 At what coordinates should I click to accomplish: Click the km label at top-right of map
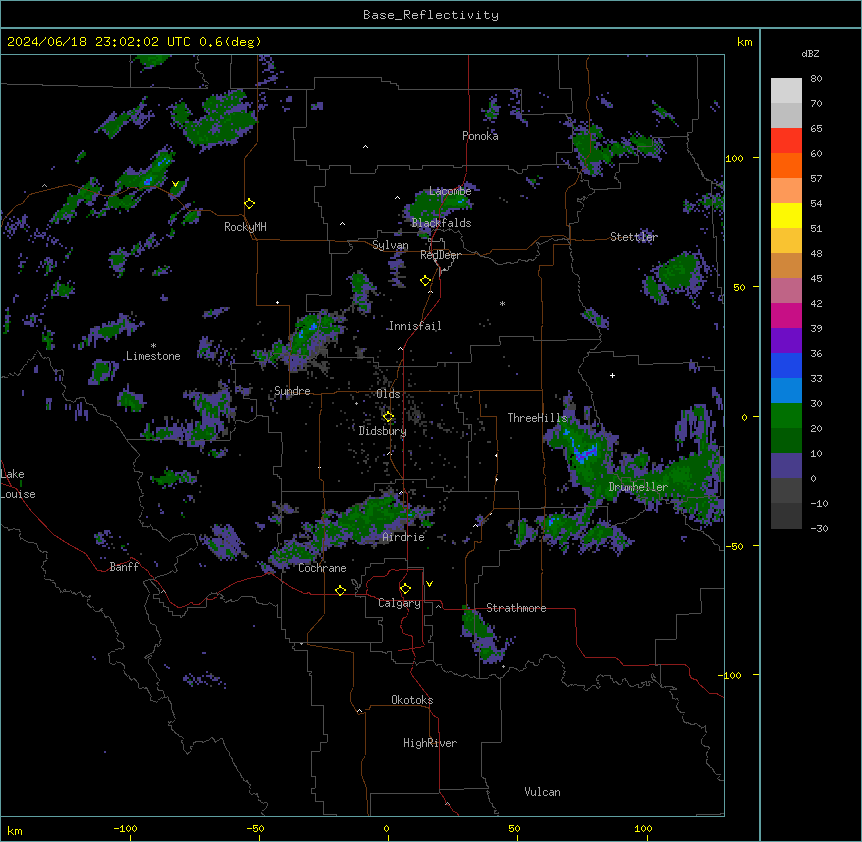(745, 42)
